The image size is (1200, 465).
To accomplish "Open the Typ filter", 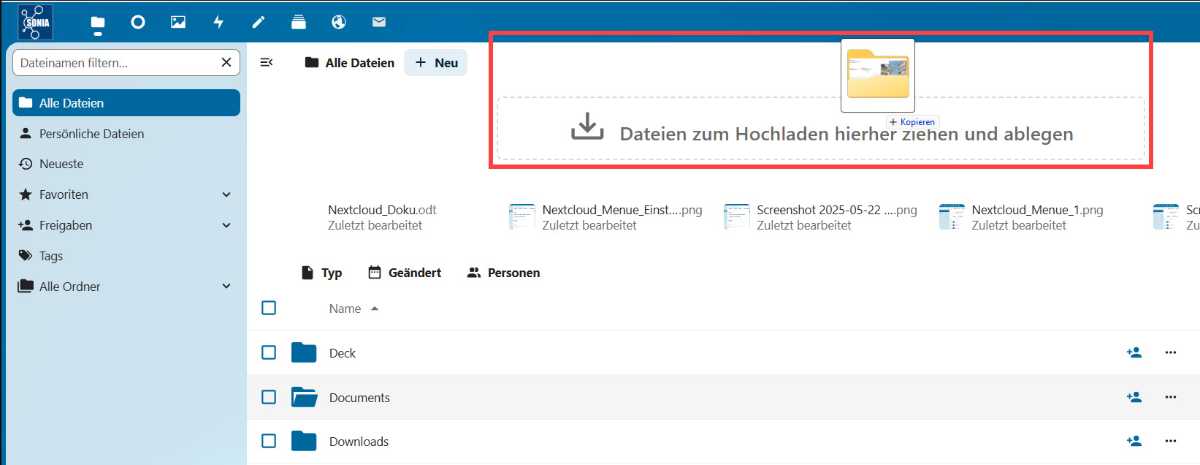I will [x=322, y=273].
